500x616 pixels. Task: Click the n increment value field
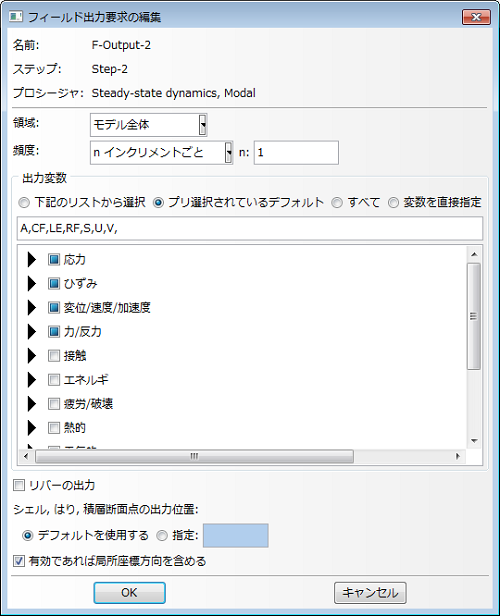296,152
